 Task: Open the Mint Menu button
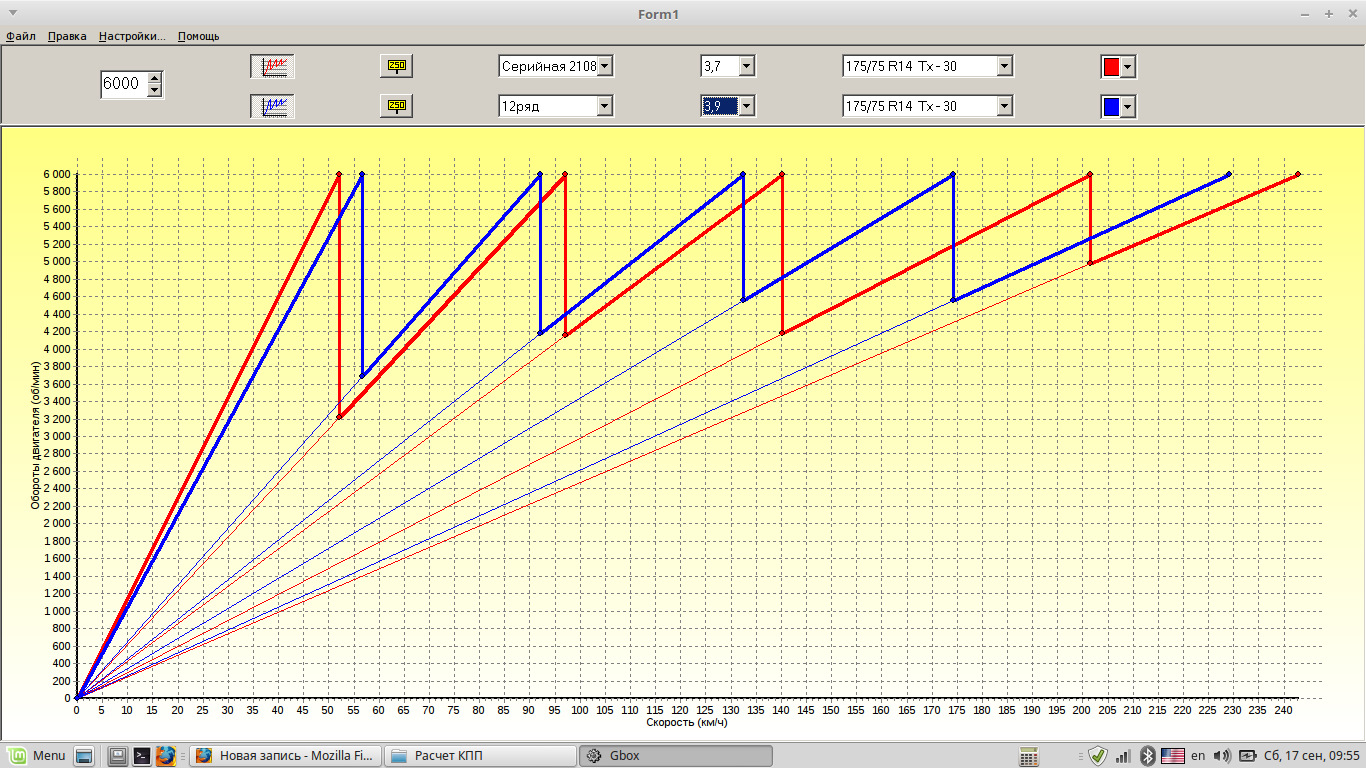point(36,755)
